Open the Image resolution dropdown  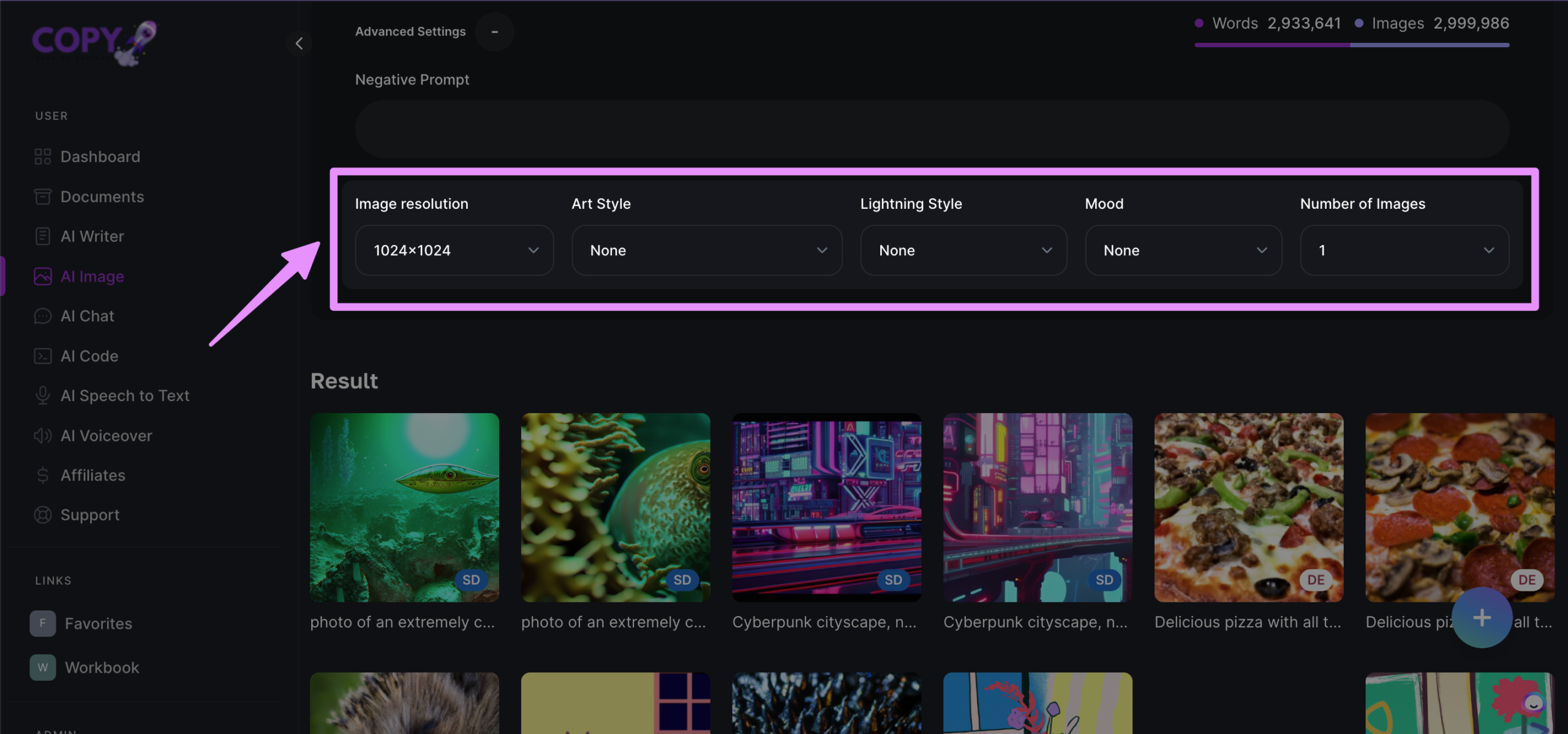click(x=454, y=250)
